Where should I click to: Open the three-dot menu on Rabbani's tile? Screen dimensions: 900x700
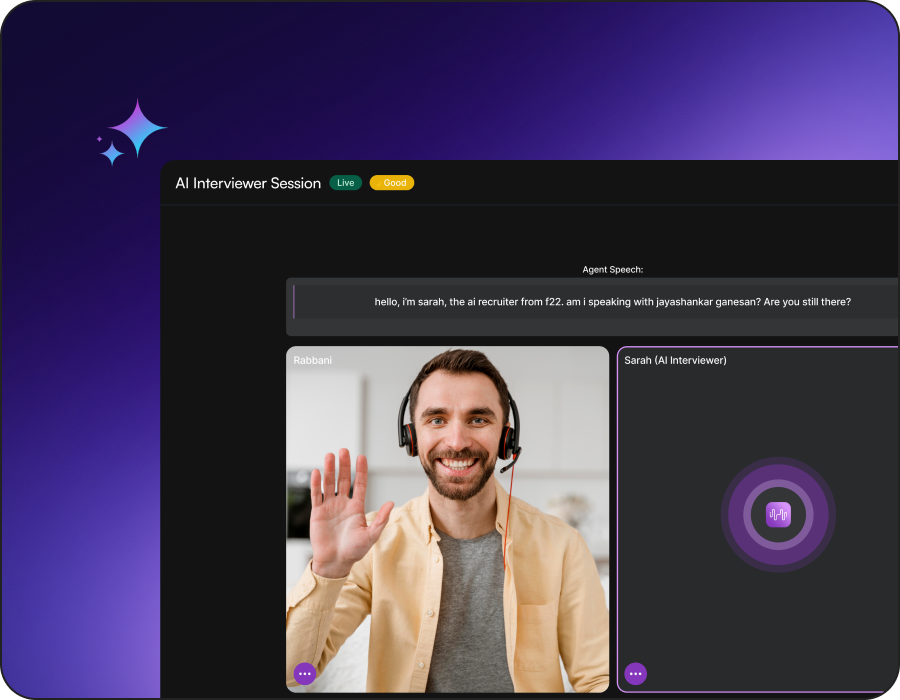[304, 673]
